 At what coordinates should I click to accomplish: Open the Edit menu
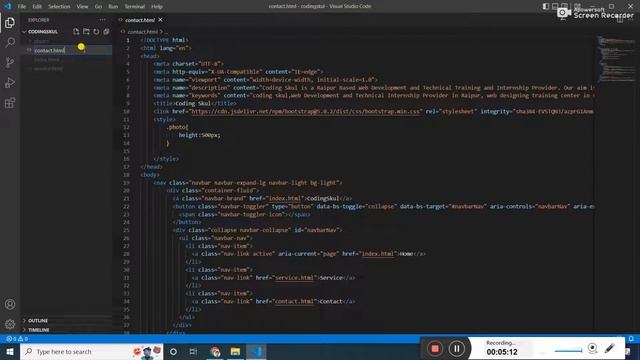point(37,7)
